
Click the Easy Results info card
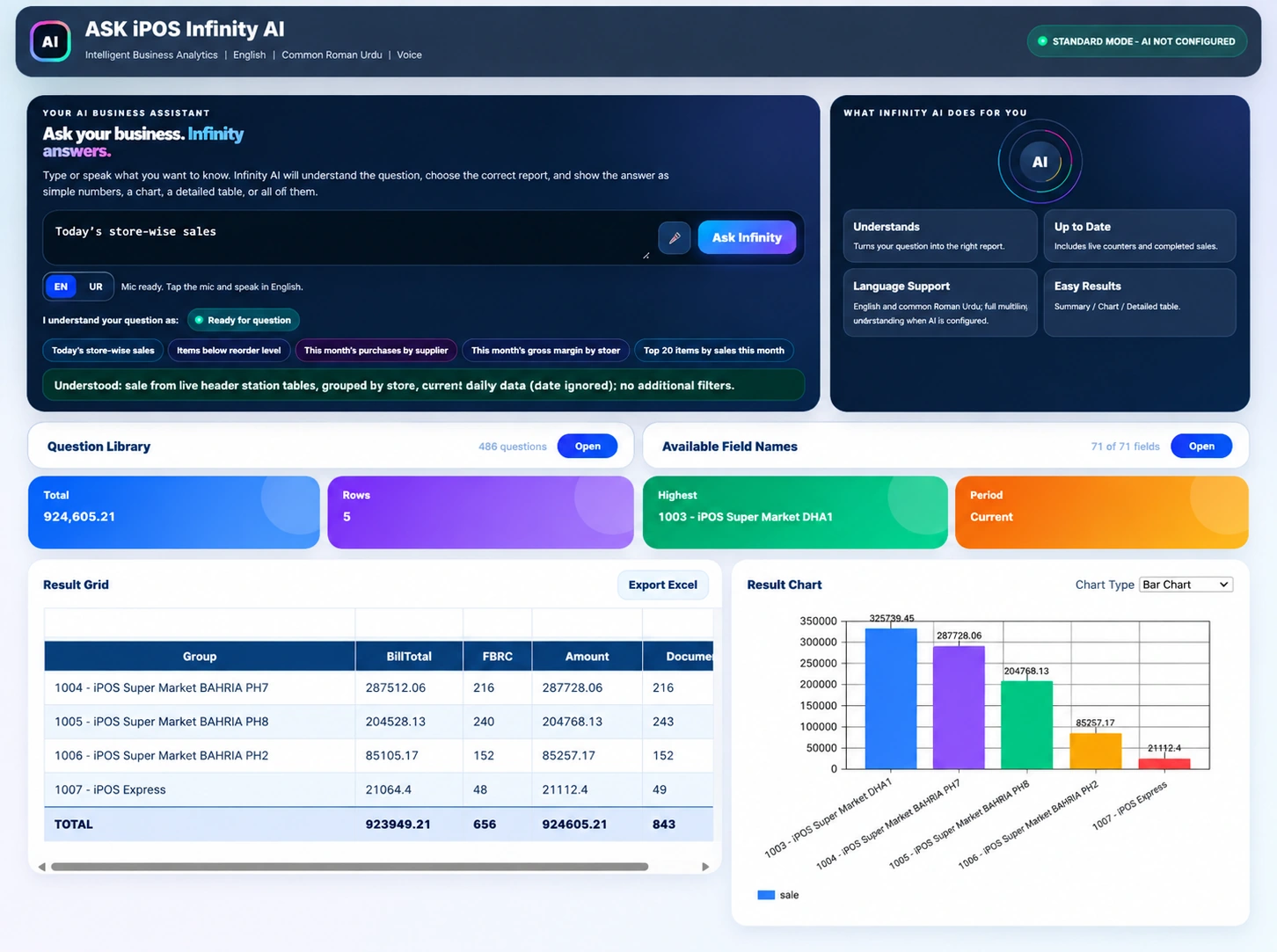[x=1140, y=302]
